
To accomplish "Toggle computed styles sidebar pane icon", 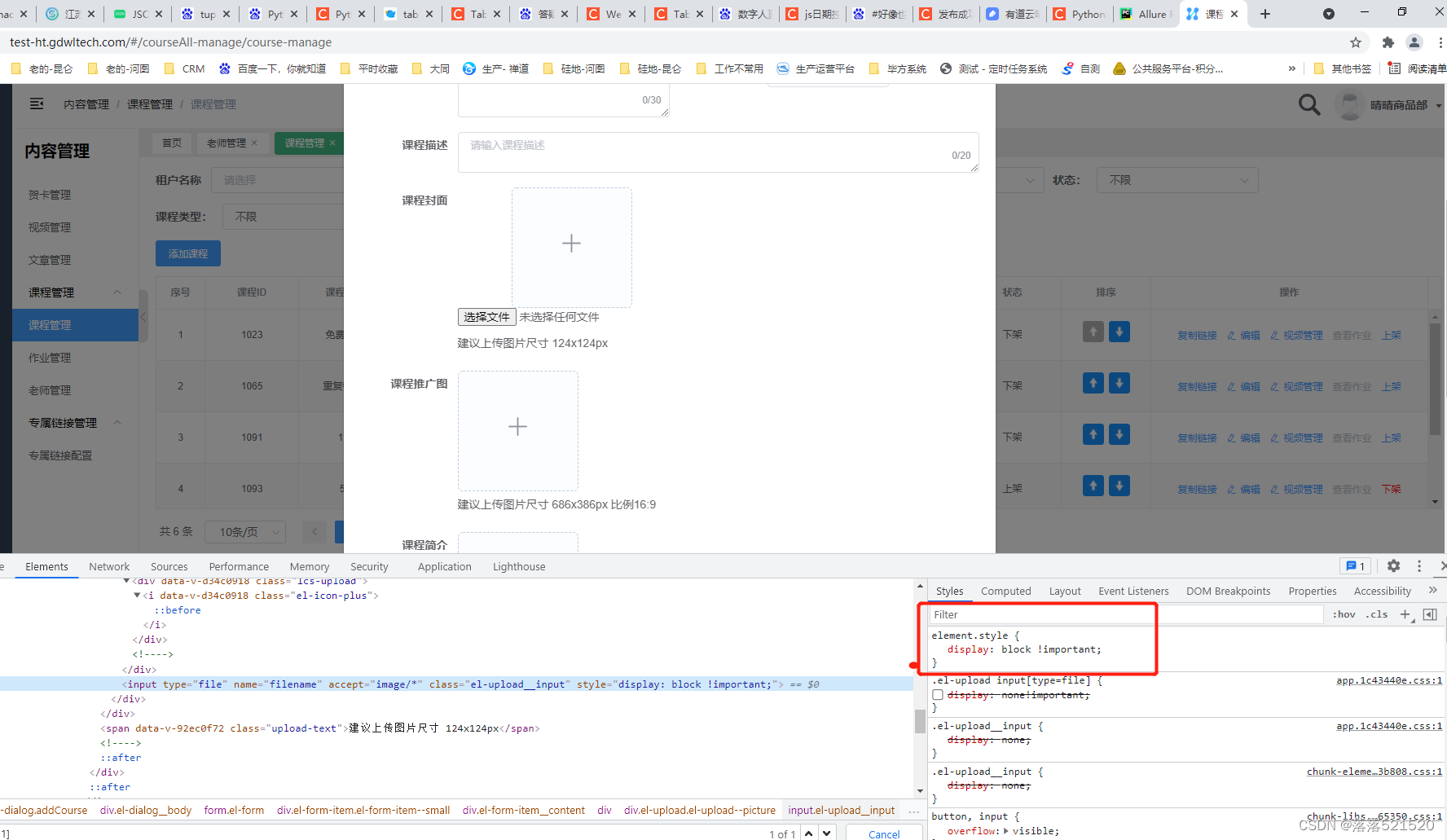I will point(1430,614).
